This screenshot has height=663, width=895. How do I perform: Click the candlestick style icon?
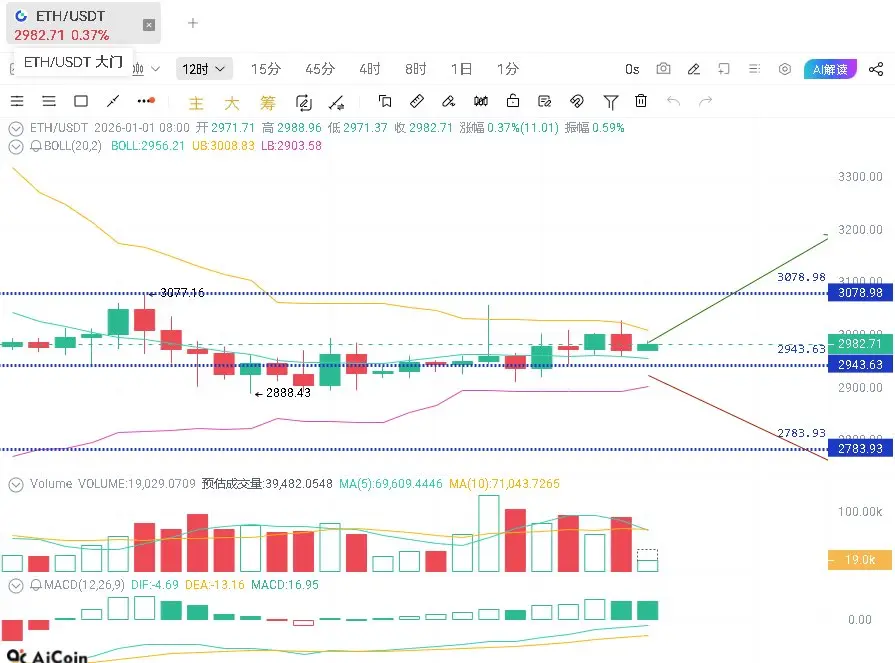point(481,101)
